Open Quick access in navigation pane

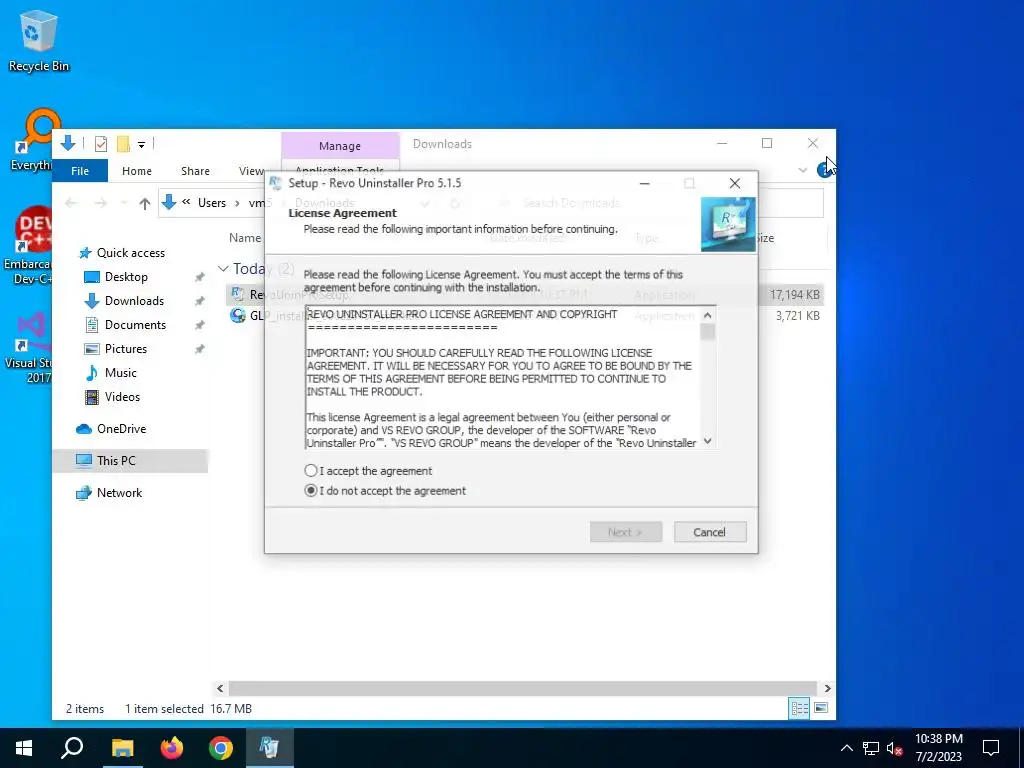pos(131,253)
